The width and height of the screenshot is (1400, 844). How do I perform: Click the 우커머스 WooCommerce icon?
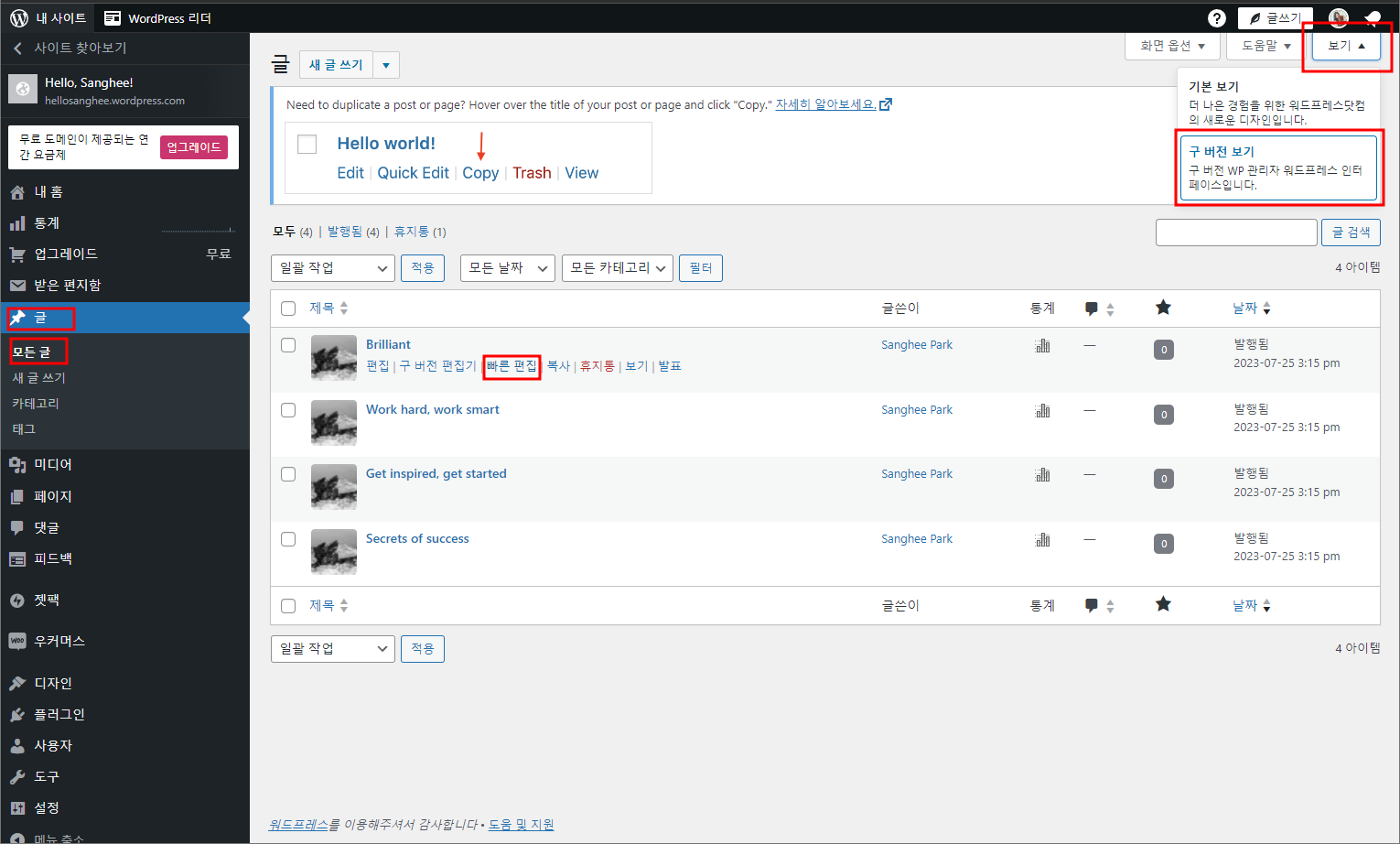[17, 642]
